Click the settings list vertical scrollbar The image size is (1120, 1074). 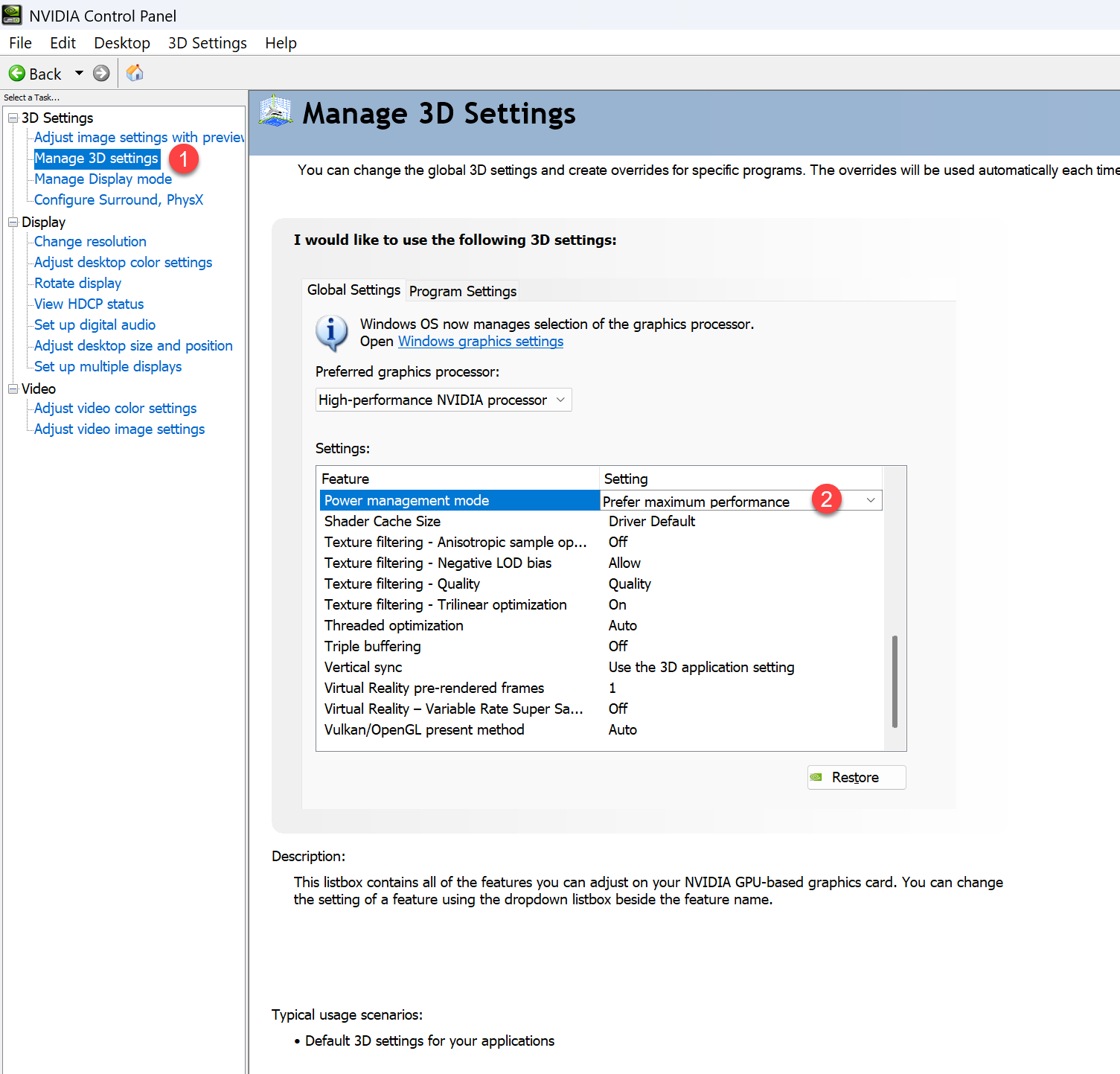pos(894,681)
